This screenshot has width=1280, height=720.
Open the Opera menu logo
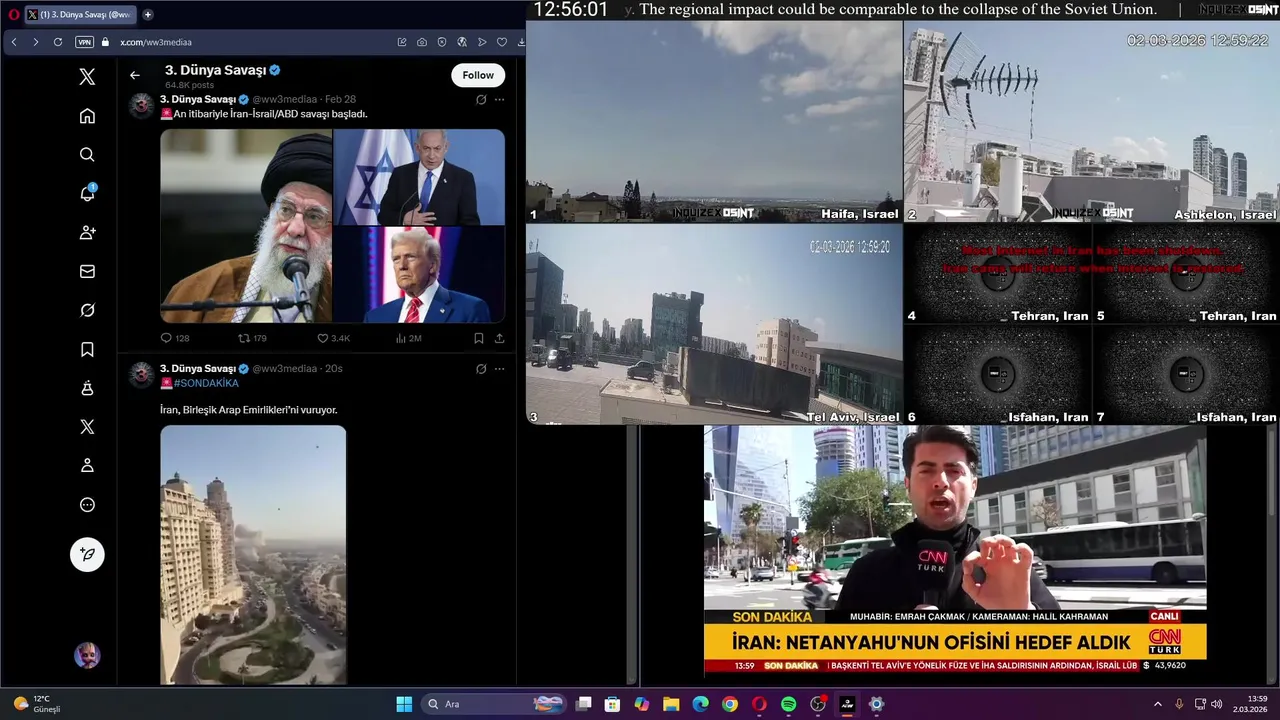pyautogui.click(x=13, y=14)
